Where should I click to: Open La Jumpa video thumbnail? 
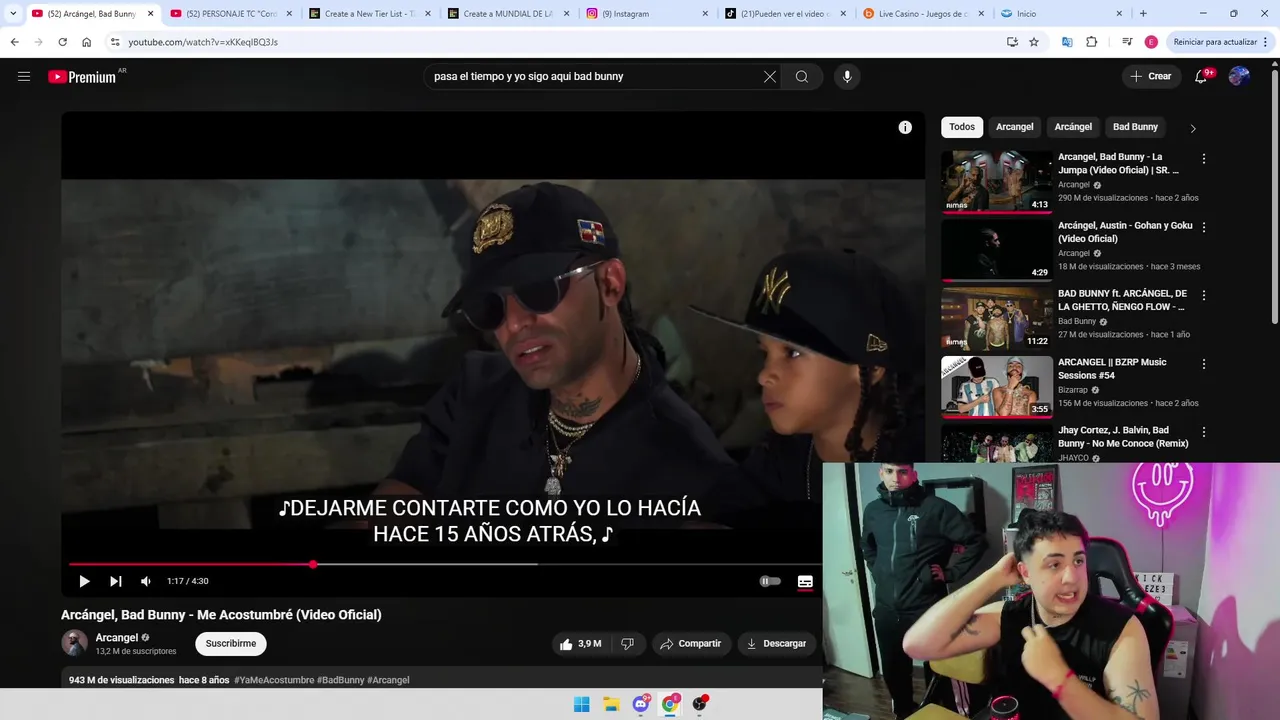[996, 181]
